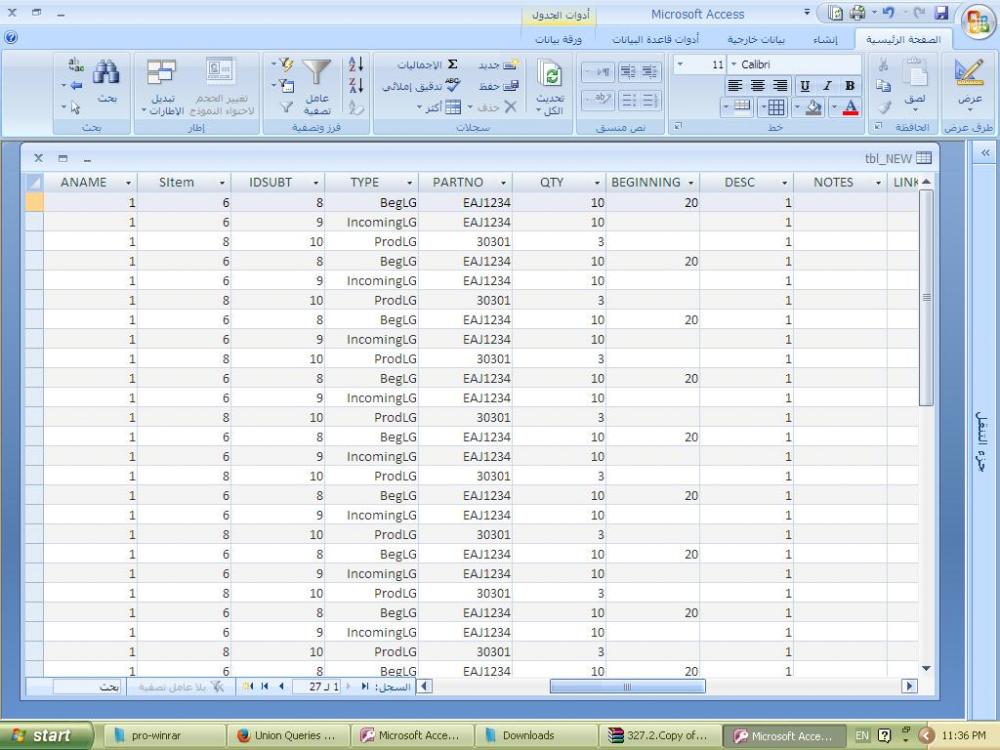Open the Calibri font name dropdown

pyautogui.click(x=682, y=65)
